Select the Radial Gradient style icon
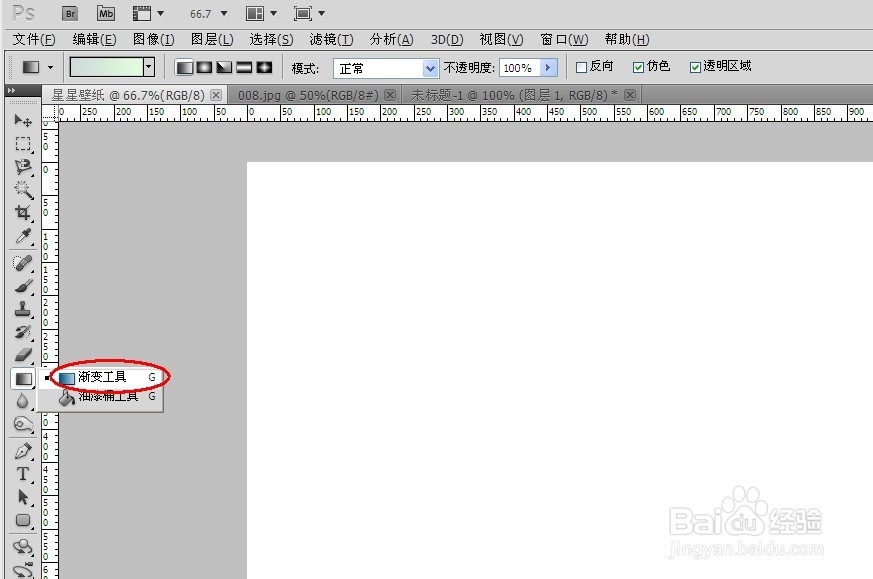The image size is (873, 579). 204,68
